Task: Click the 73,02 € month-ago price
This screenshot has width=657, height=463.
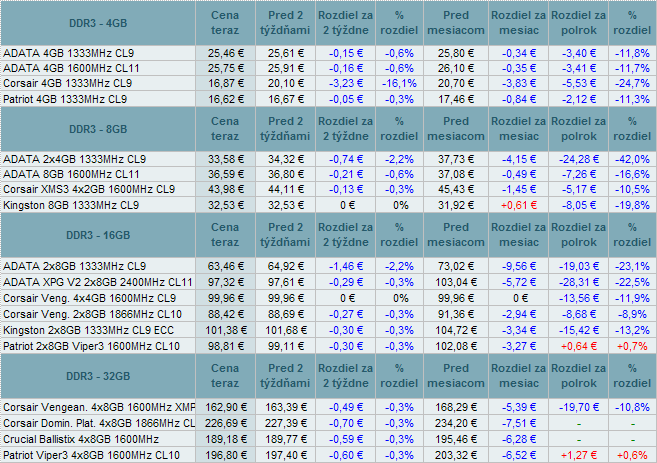Action: click(456, 266)
